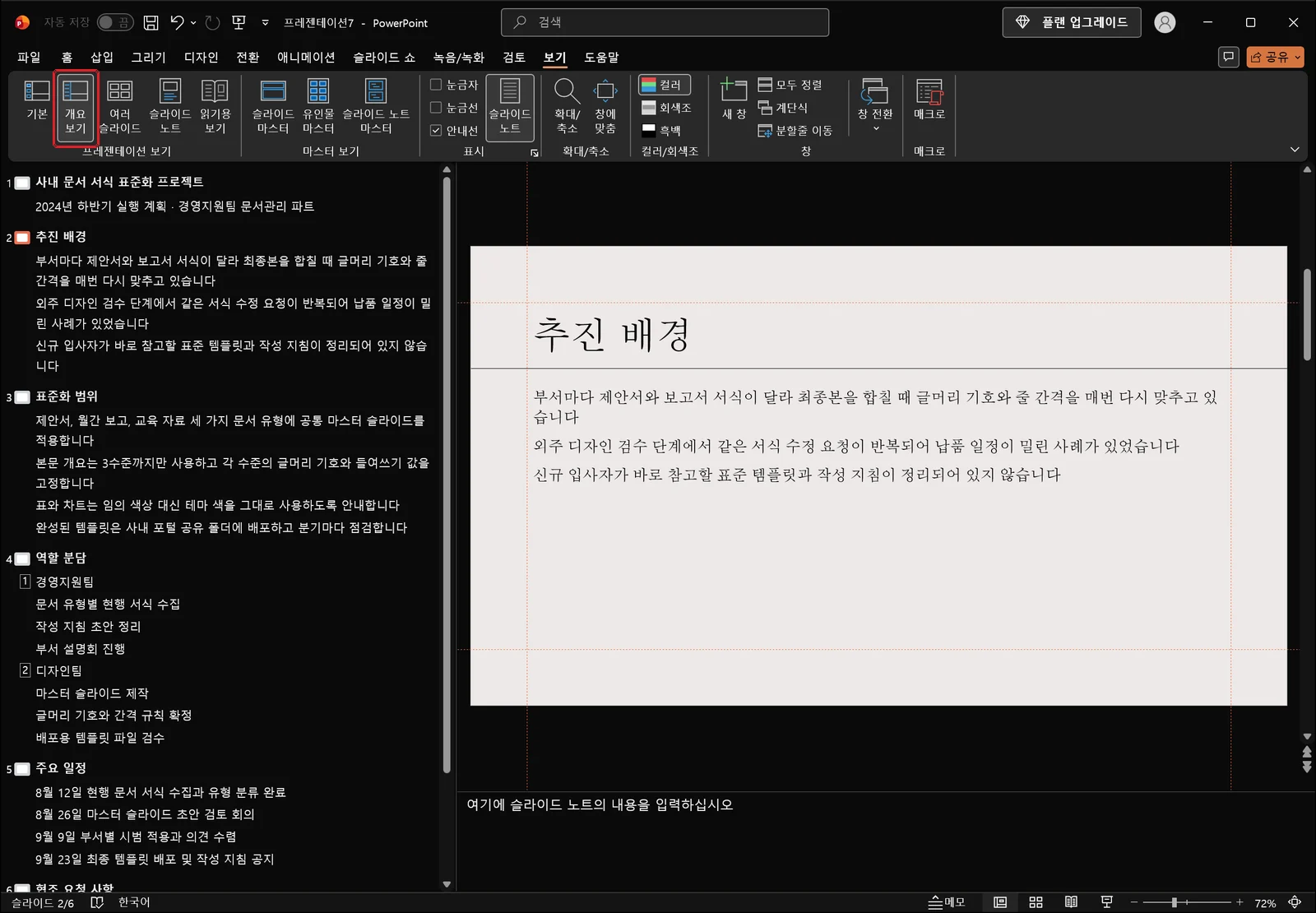The height and width of the screenshot is (913, 1316).
Task: Start slideshow from beginning in quick access
Action: 239,23
